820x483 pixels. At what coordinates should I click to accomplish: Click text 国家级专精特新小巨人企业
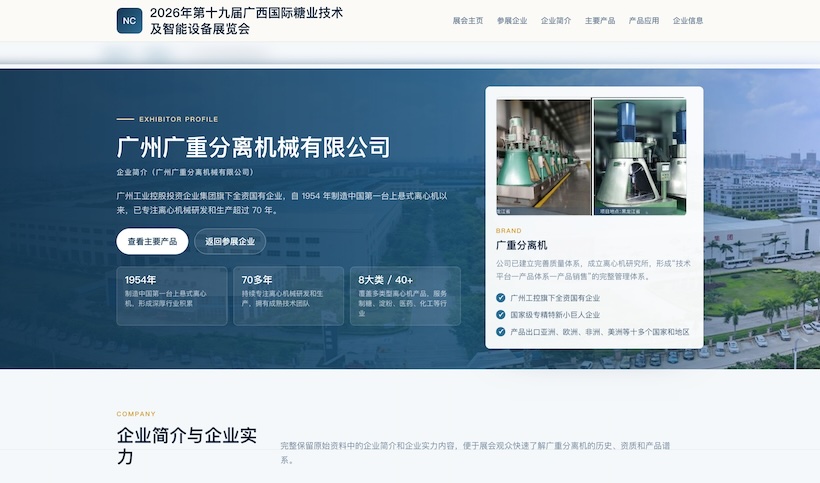click(x=555, y=315)
